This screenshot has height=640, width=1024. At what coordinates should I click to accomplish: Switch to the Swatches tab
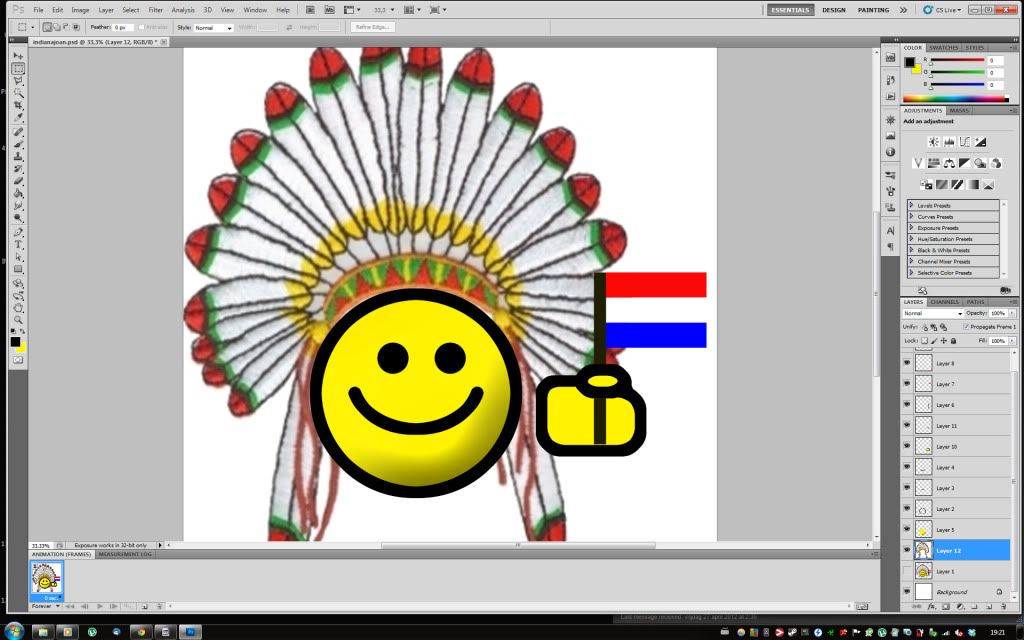(943, 48)
